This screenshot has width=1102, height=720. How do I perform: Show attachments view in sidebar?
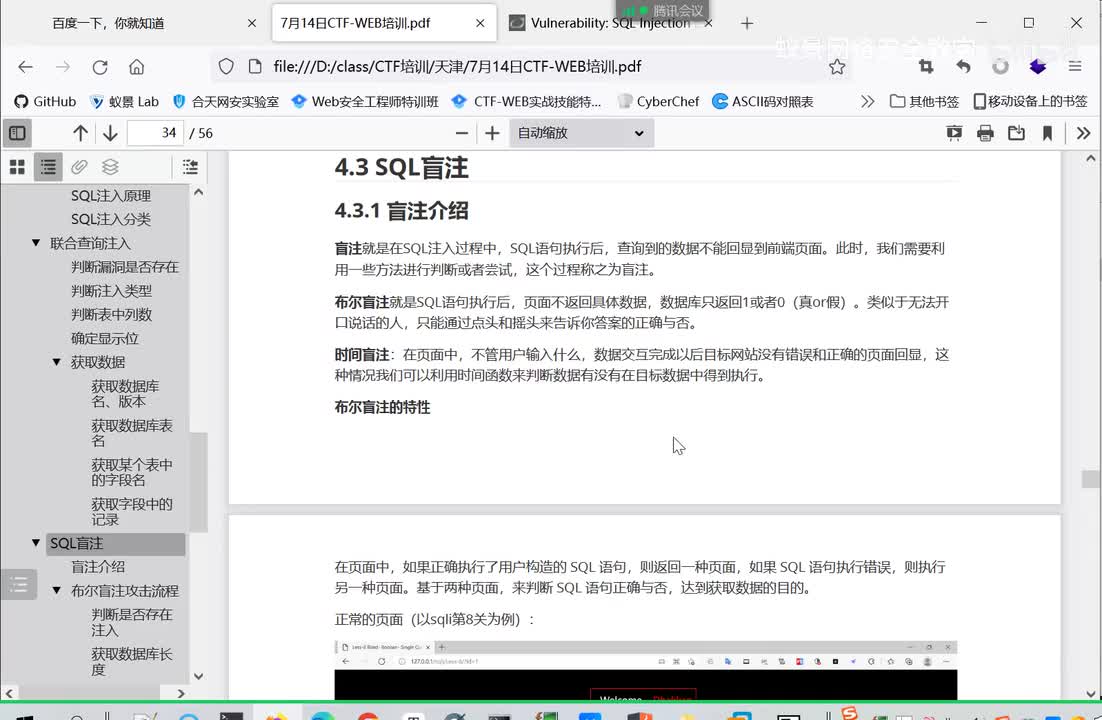(x=79, y=167)
